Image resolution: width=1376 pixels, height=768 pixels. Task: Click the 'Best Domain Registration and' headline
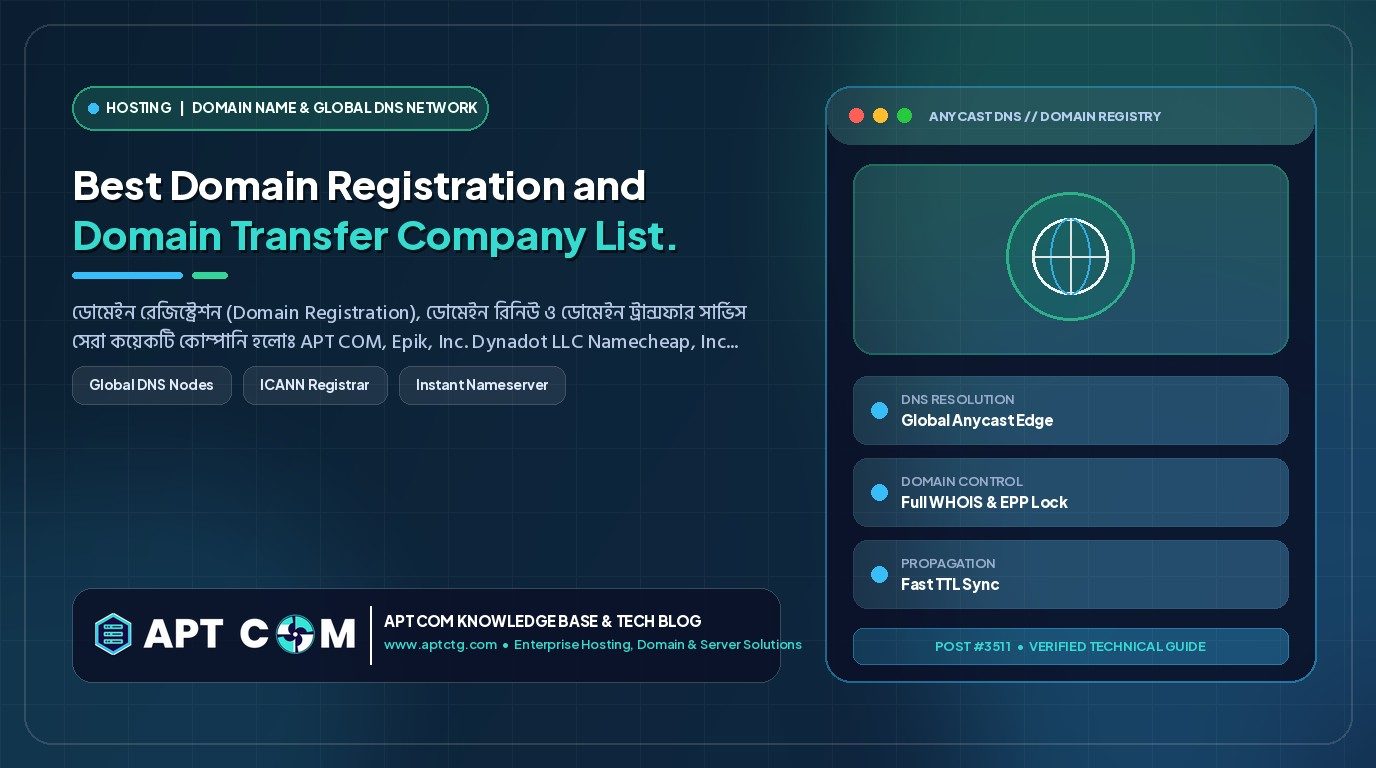(359, 187)
